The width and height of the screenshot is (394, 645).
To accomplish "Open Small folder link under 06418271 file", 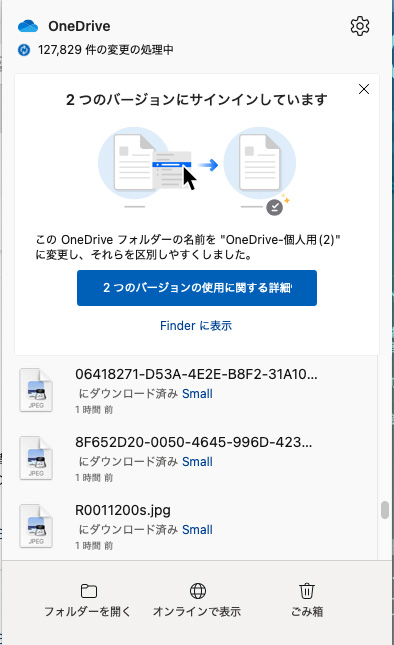I will 197,394.
